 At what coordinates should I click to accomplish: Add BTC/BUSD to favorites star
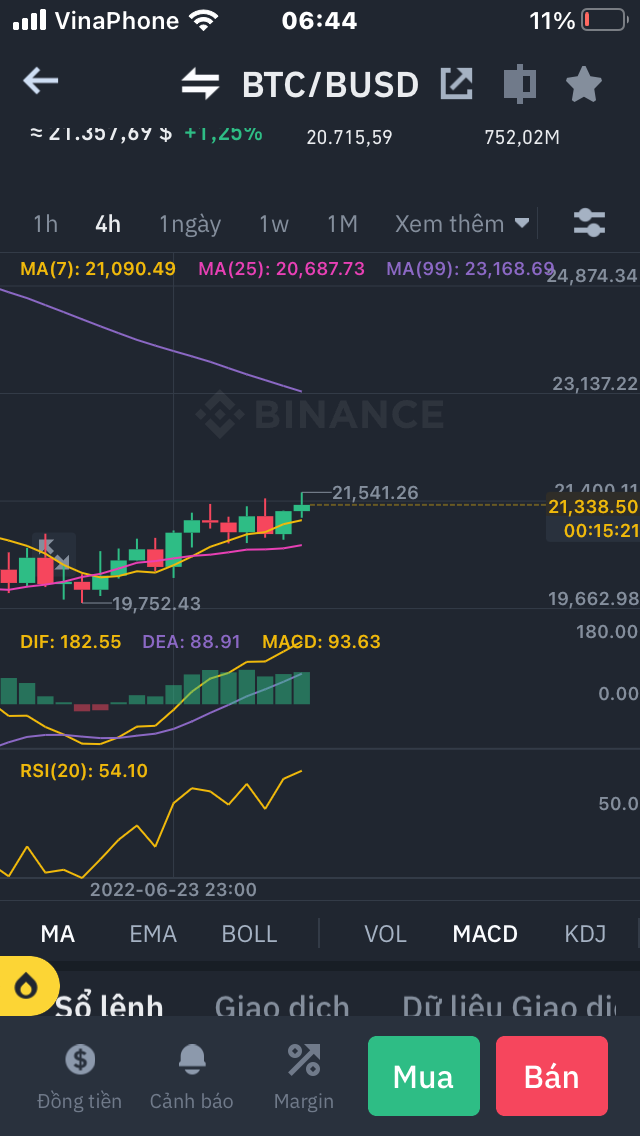(583, 85)
